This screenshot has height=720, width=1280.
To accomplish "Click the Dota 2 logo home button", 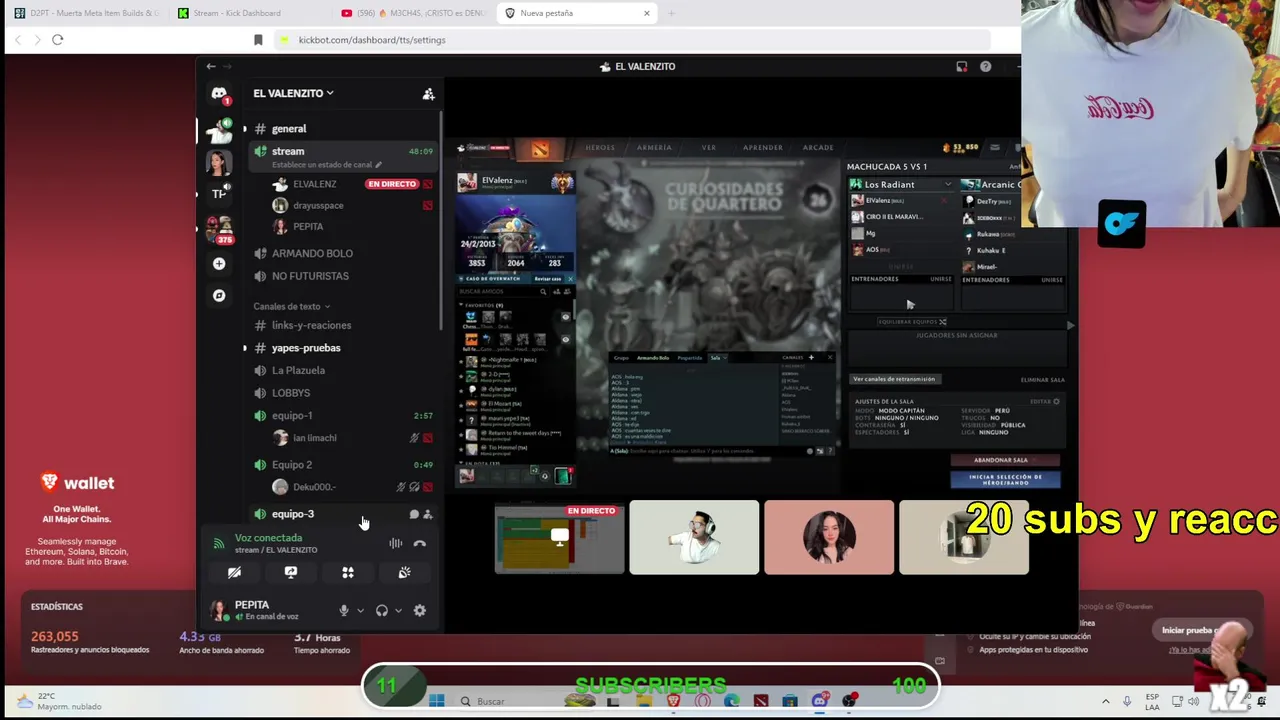I will coord(540,149).
